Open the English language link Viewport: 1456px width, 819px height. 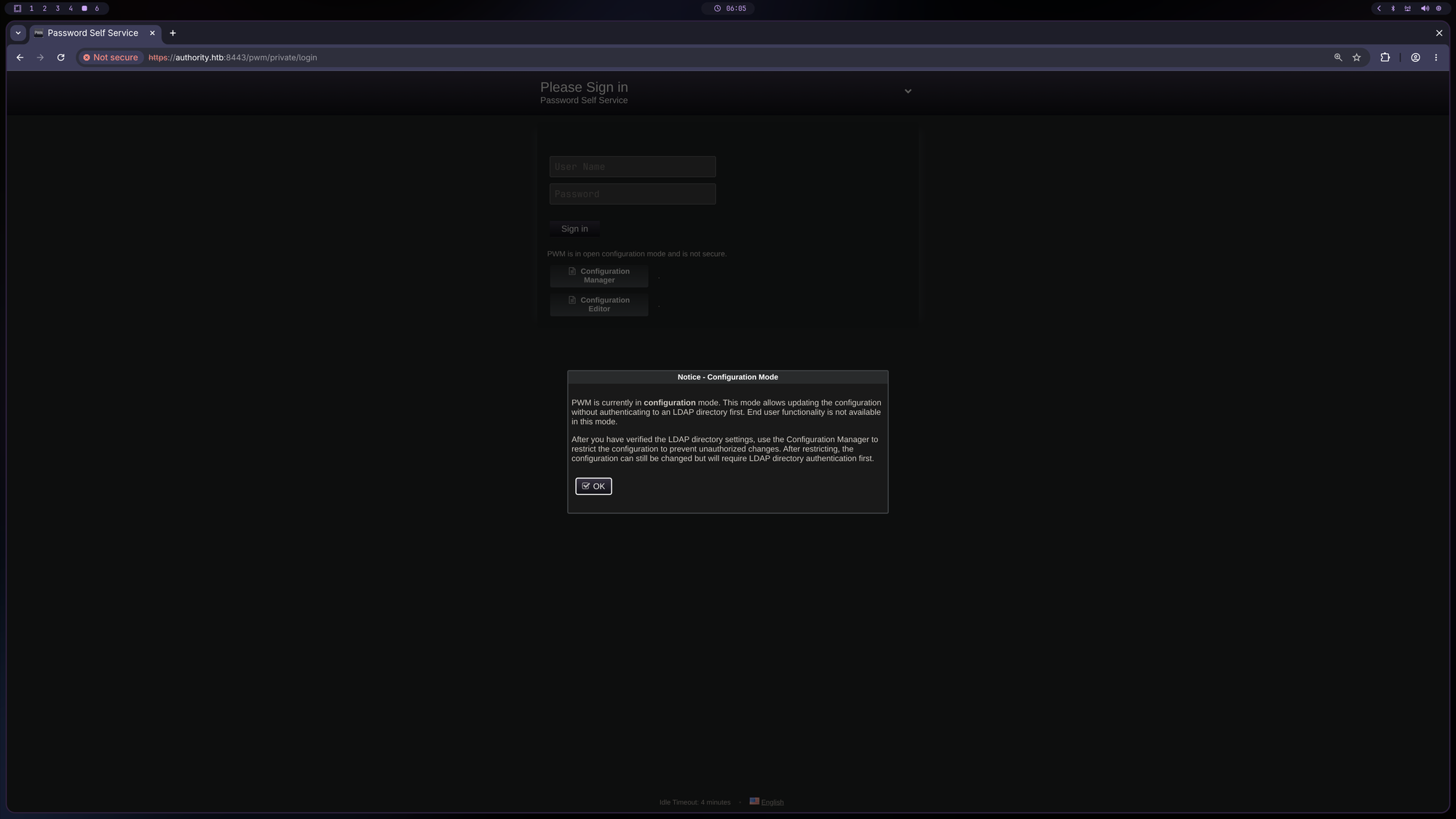coord(772,802)
